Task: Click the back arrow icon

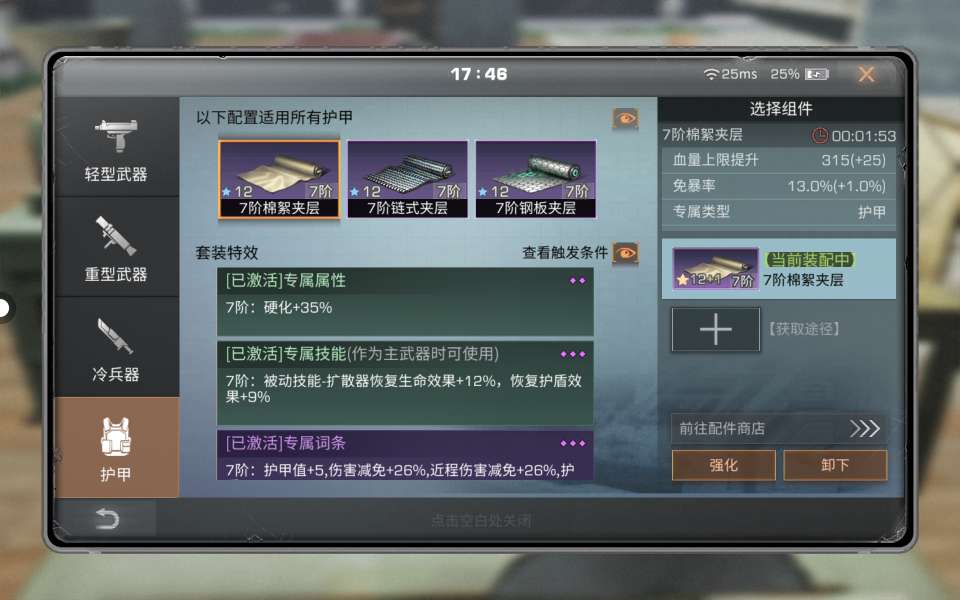Action: 107,519
